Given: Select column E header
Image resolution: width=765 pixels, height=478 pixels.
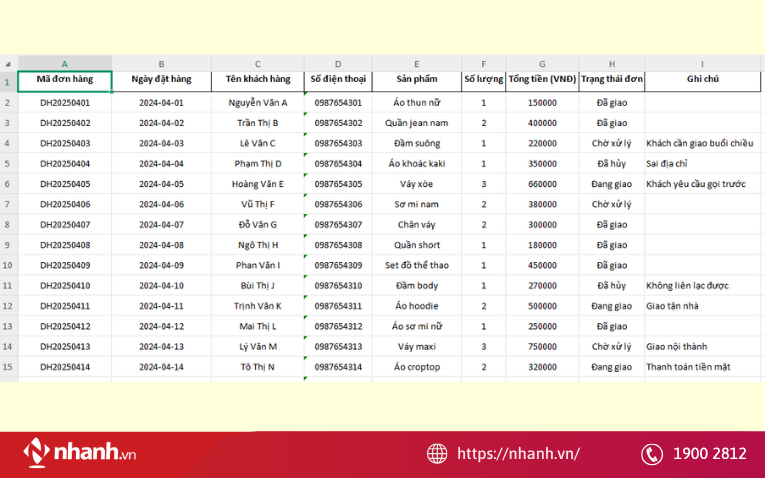Looking at the screenshot, I should click(x=417, y=64).
